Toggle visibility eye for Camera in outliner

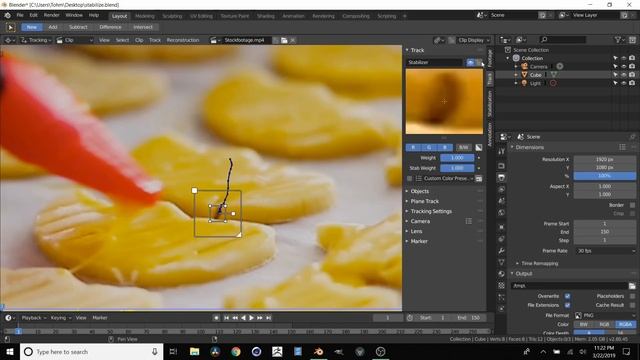pyautogui.click(x=624, y=67)
